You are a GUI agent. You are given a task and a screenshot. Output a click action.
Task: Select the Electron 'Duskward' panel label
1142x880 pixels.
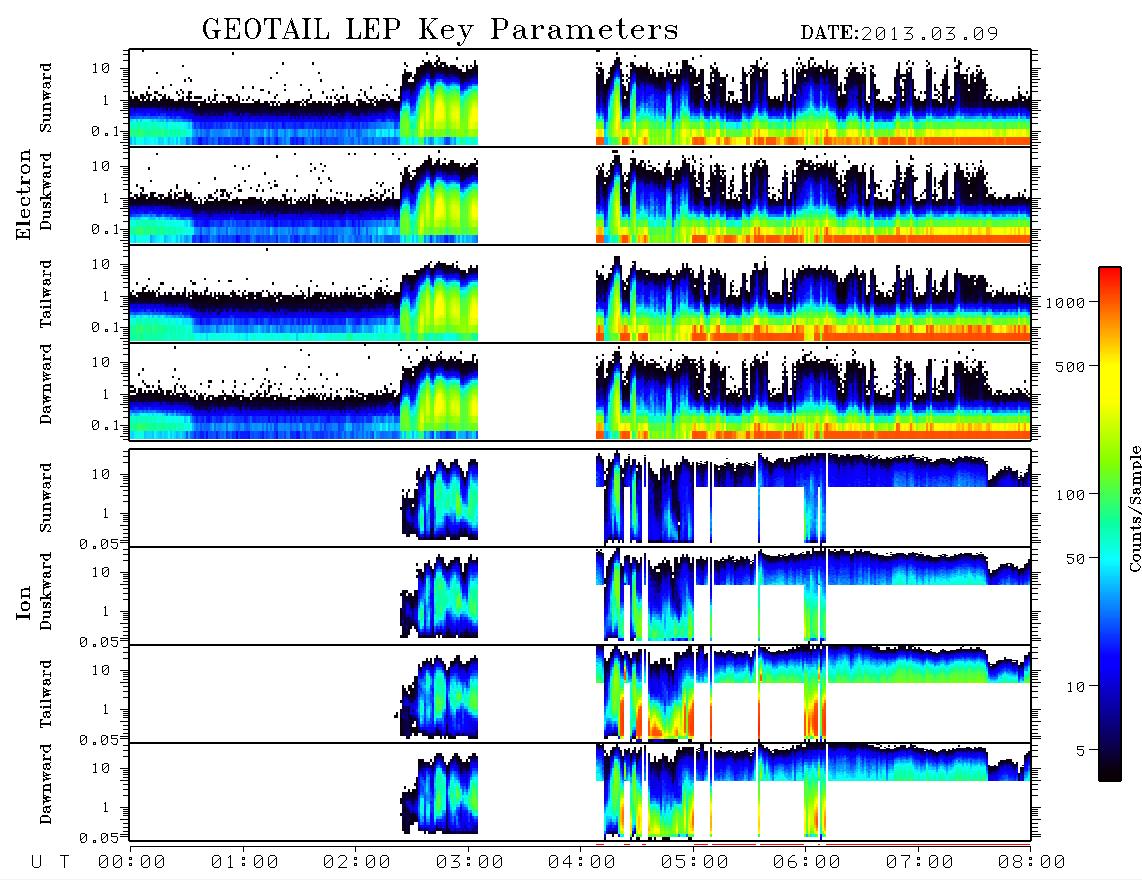click(46, 191)
